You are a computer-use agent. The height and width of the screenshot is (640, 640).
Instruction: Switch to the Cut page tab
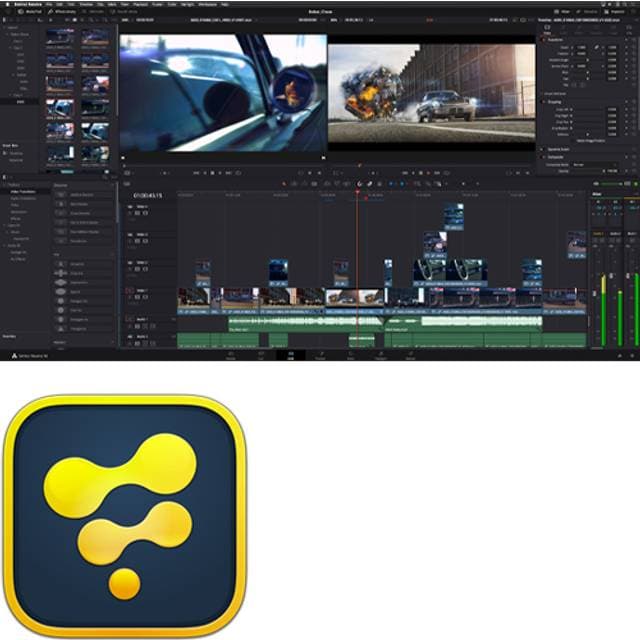(261, 355)
